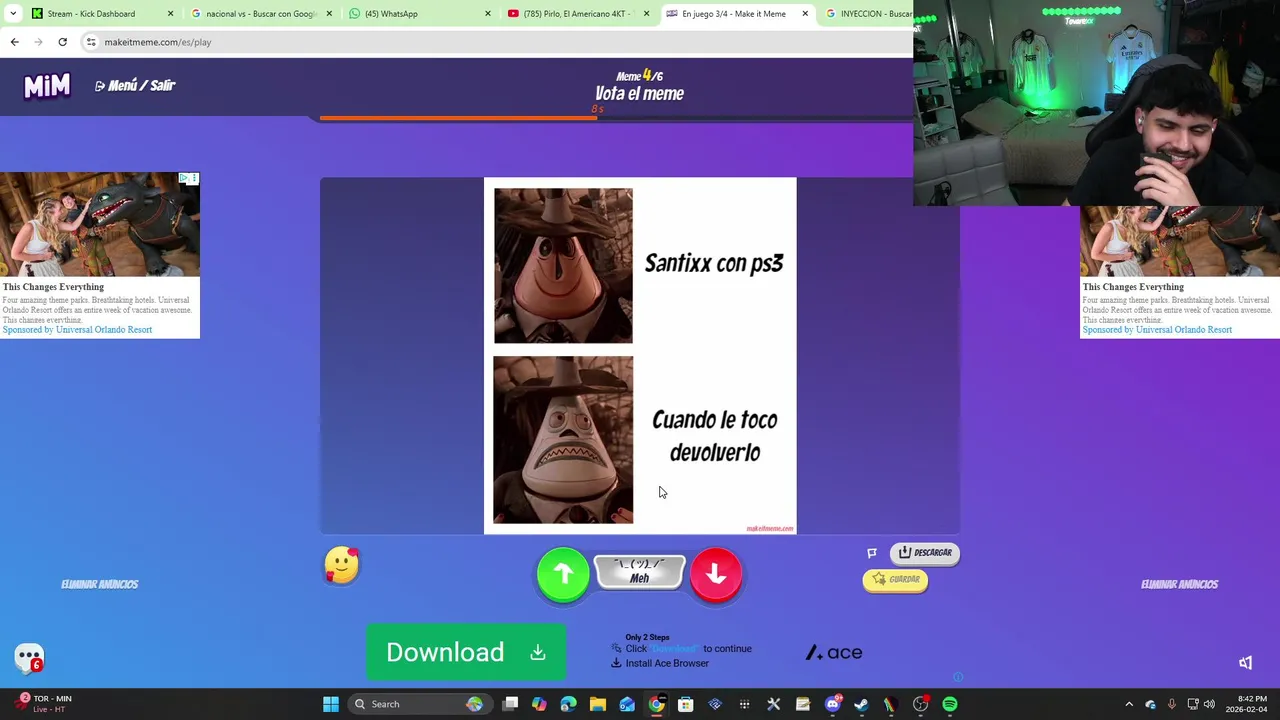The height and width of the screenshot is (720, 1280).
Task: Open the chat bubble with 6 notifications
Action: pyautogui.click(x=29, y=658)
